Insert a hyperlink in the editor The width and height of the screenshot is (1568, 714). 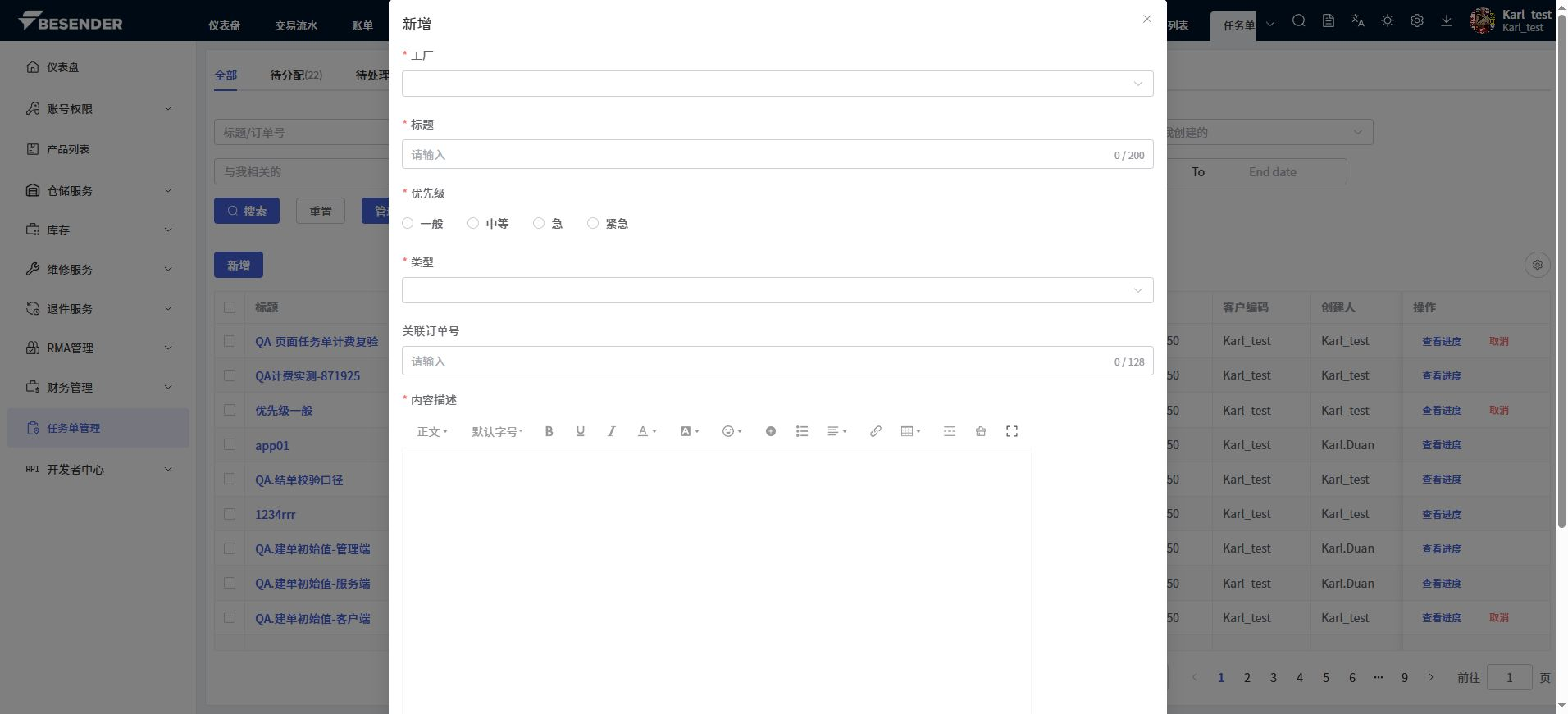click(x=876, y=431)
